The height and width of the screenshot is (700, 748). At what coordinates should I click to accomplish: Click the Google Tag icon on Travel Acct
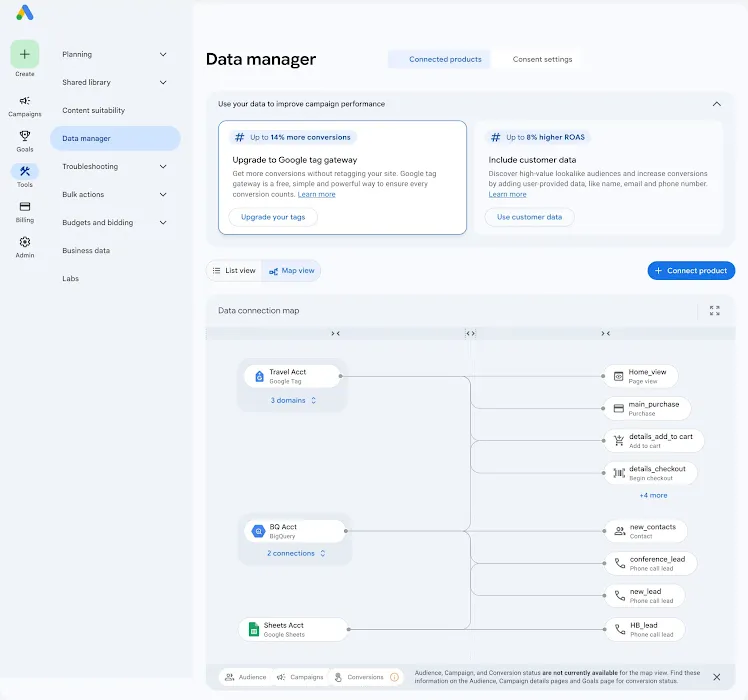[x=259, y=376]
